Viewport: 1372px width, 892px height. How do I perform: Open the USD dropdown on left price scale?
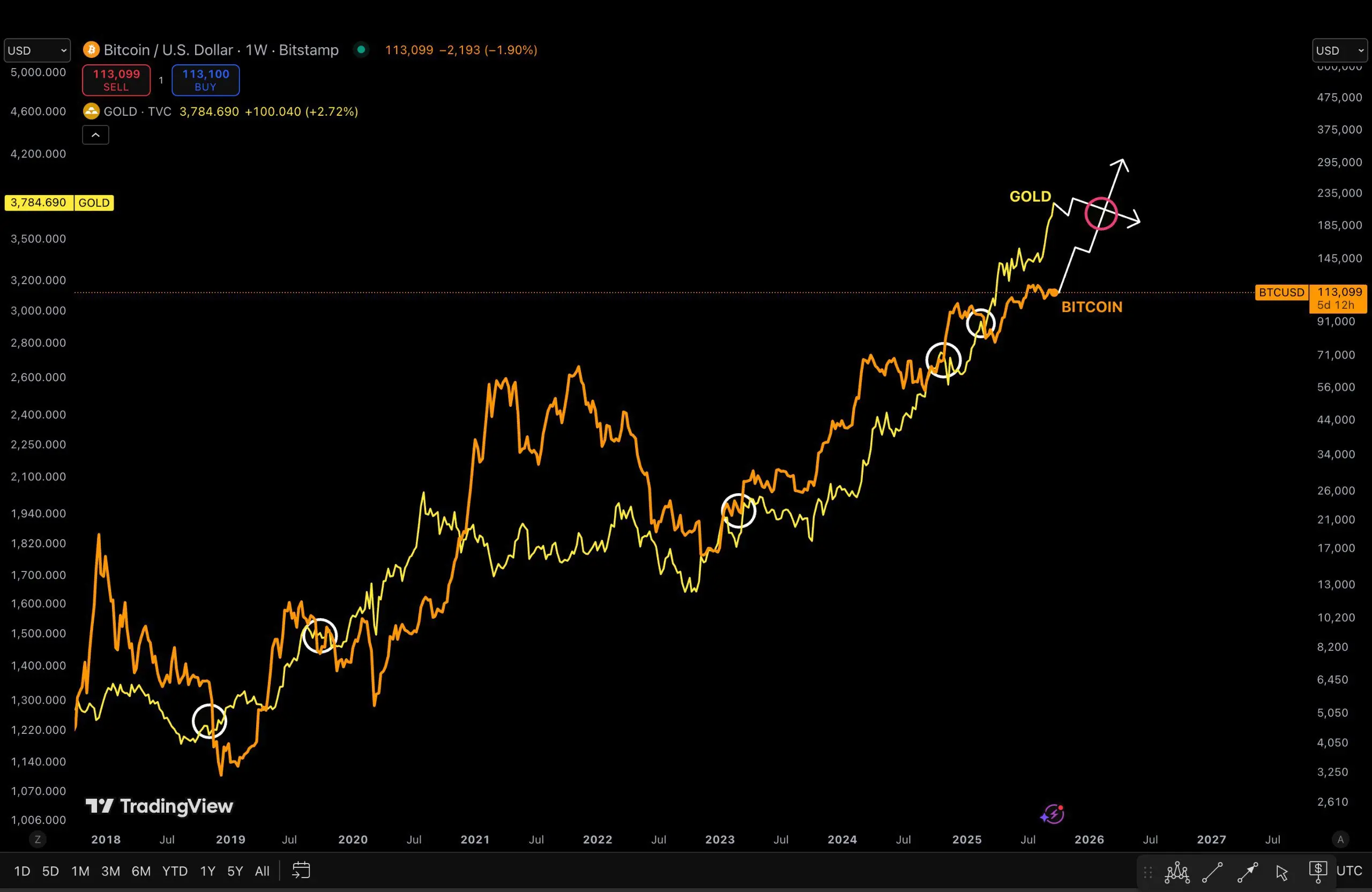38,50
